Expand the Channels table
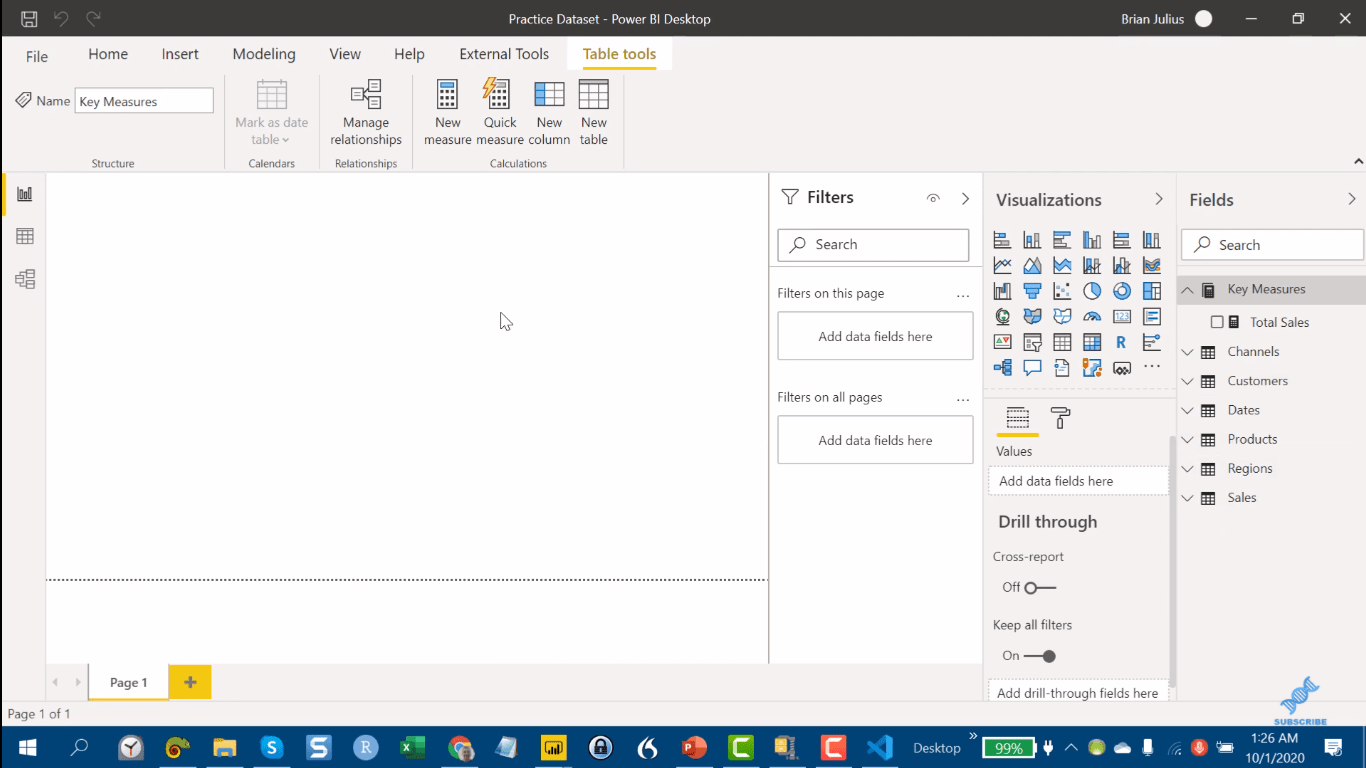The height and width of the screenshot is (768, 1366). click(x=1188, y=352)
